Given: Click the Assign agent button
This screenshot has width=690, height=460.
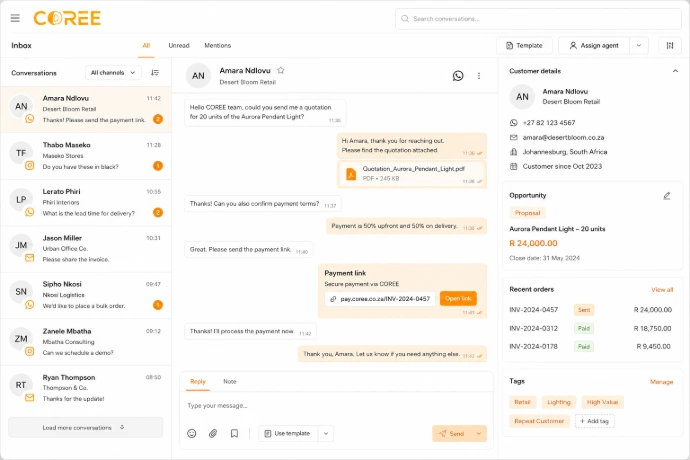Looking at the screenshot, I should click(x=594, y=45).
